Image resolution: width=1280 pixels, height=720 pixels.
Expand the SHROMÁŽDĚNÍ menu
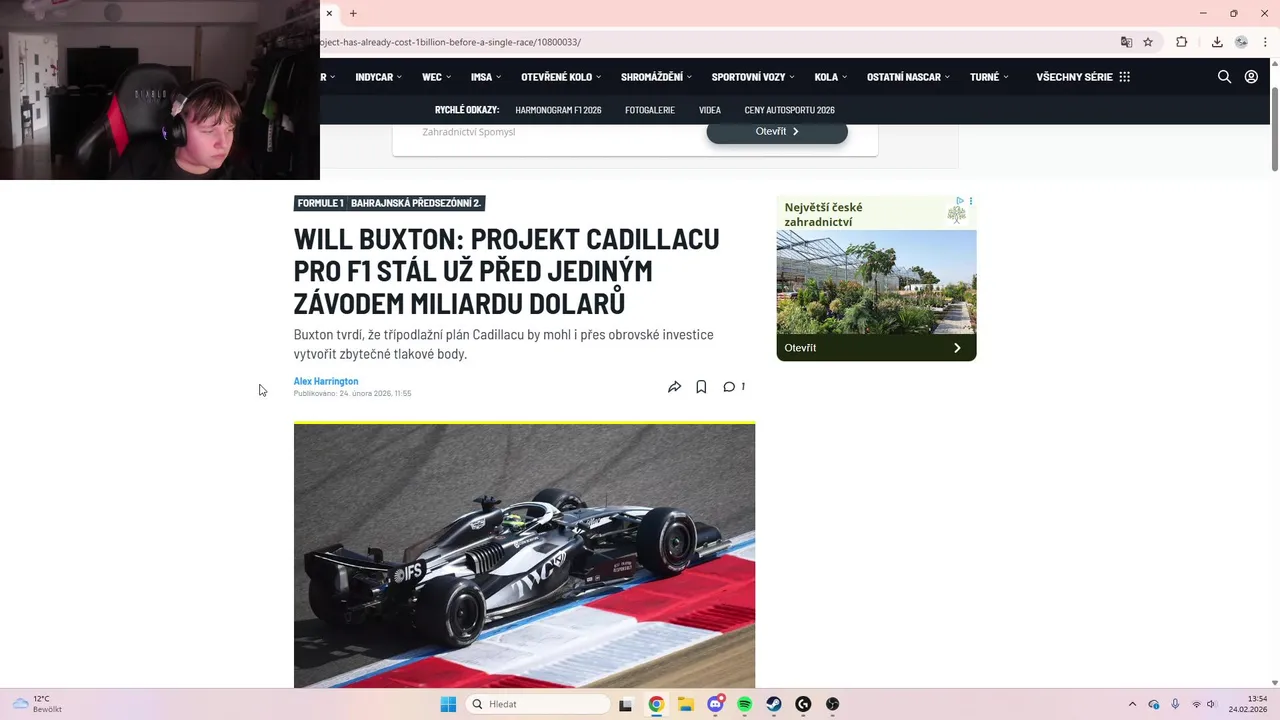[x=657, y=77]
